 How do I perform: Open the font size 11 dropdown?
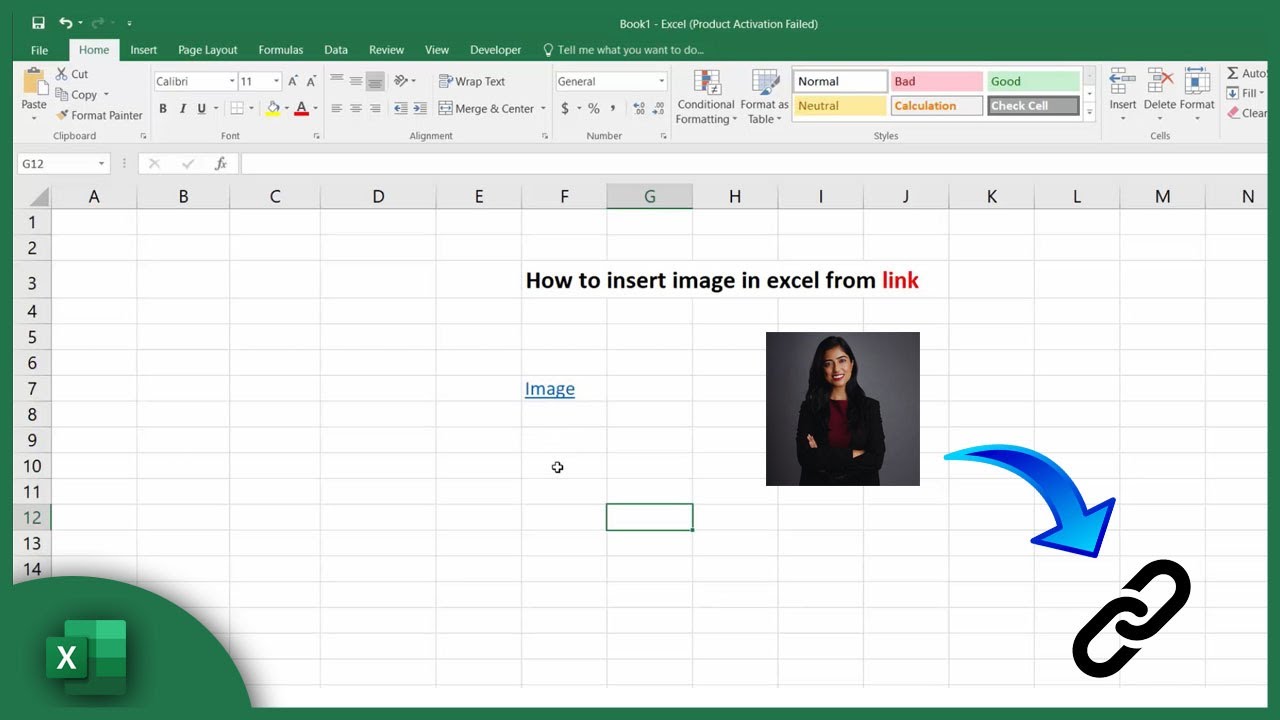(277, 82)
